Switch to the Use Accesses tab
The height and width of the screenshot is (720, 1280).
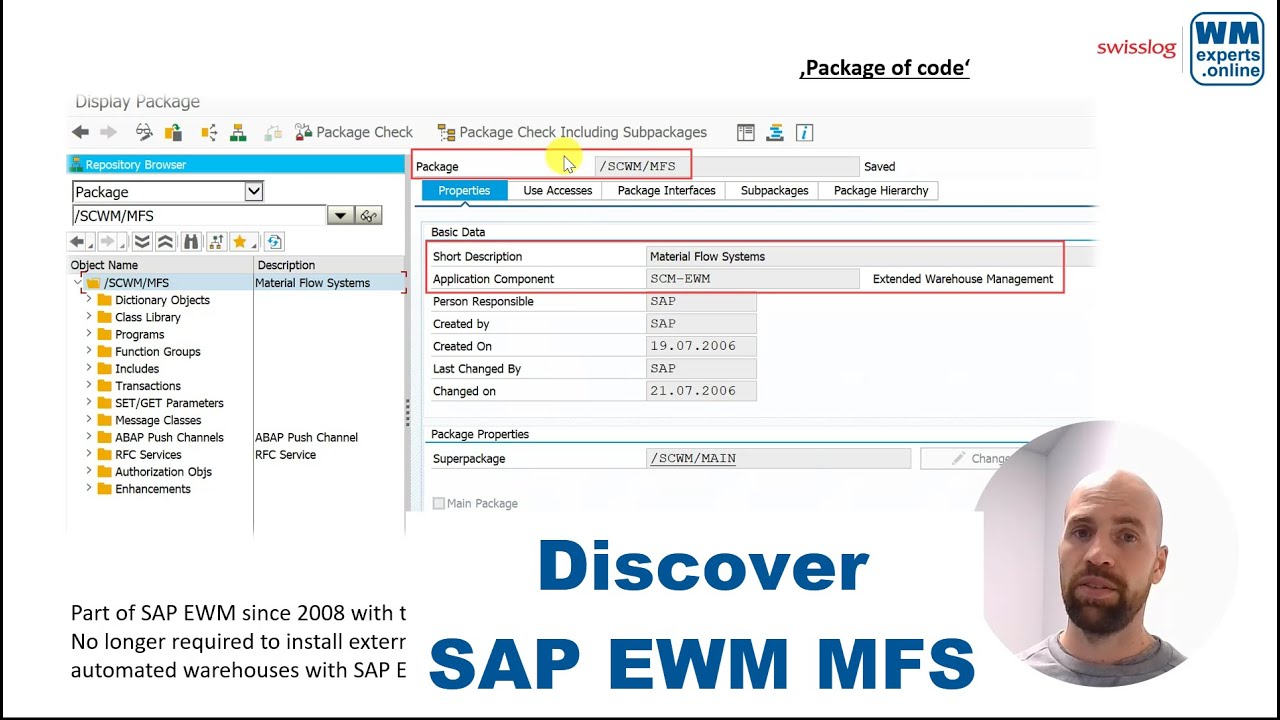tap(557, 190)
